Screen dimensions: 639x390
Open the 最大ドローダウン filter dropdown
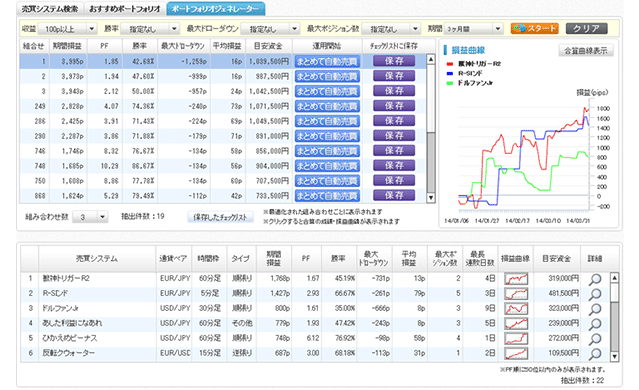pos(270,29)
